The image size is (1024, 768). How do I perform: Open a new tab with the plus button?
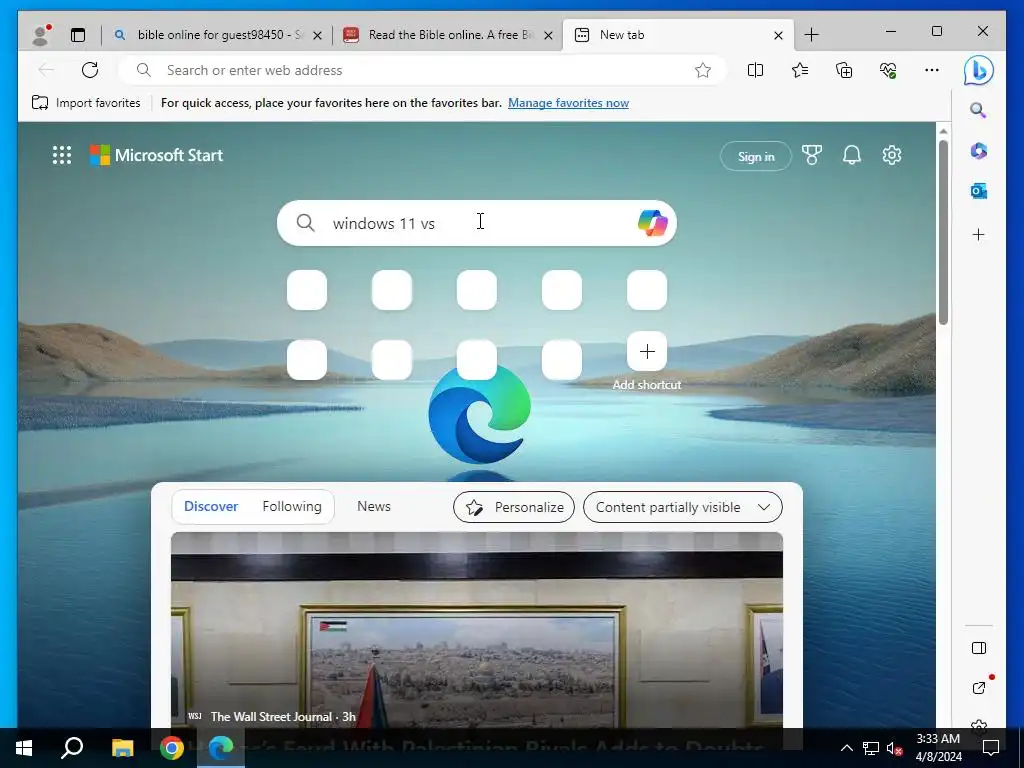tap(811, 35)
